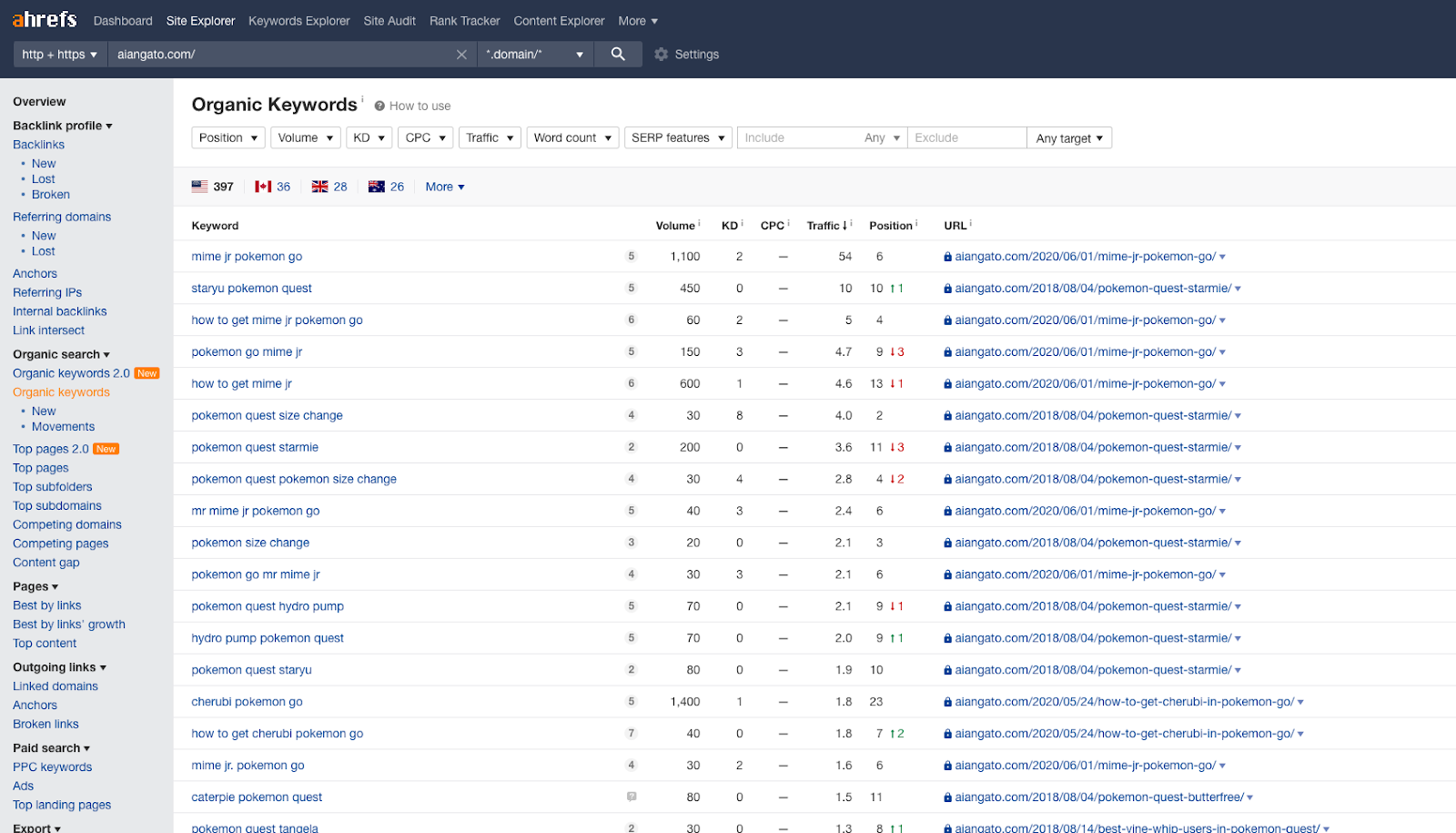
Task: Click SERP badge for pokemon go mime jr
Action: (632, 351)
